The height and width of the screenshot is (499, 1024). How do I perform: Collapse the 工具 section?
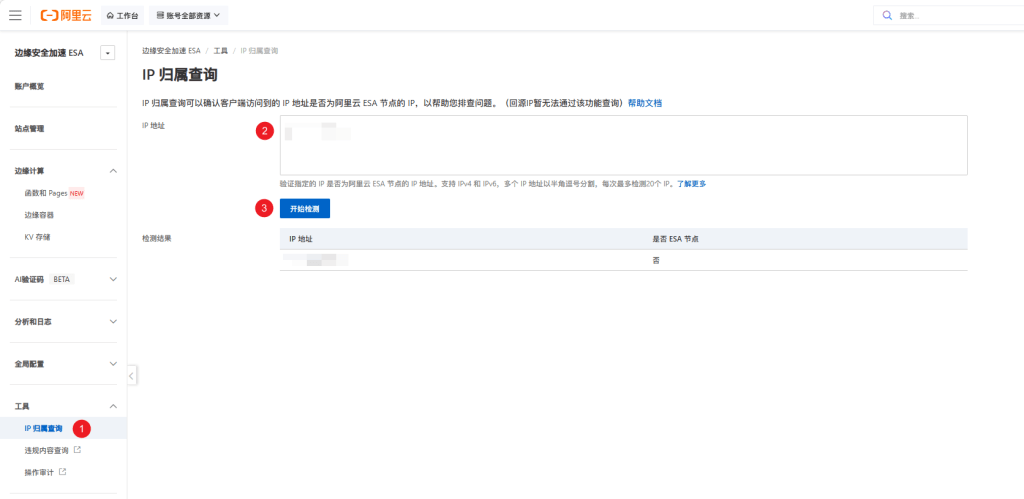113,406
